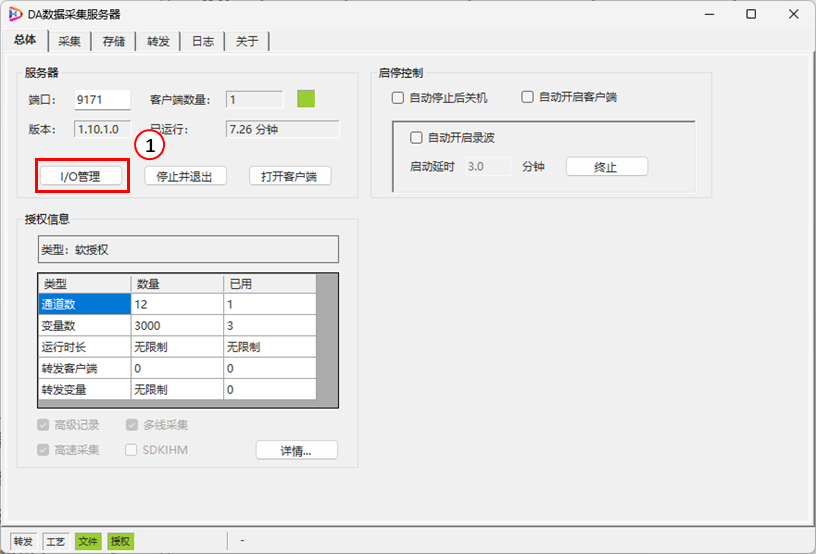Select the 通道数 table row
Screen dimensions: 816x554
[x=177, y=304]
